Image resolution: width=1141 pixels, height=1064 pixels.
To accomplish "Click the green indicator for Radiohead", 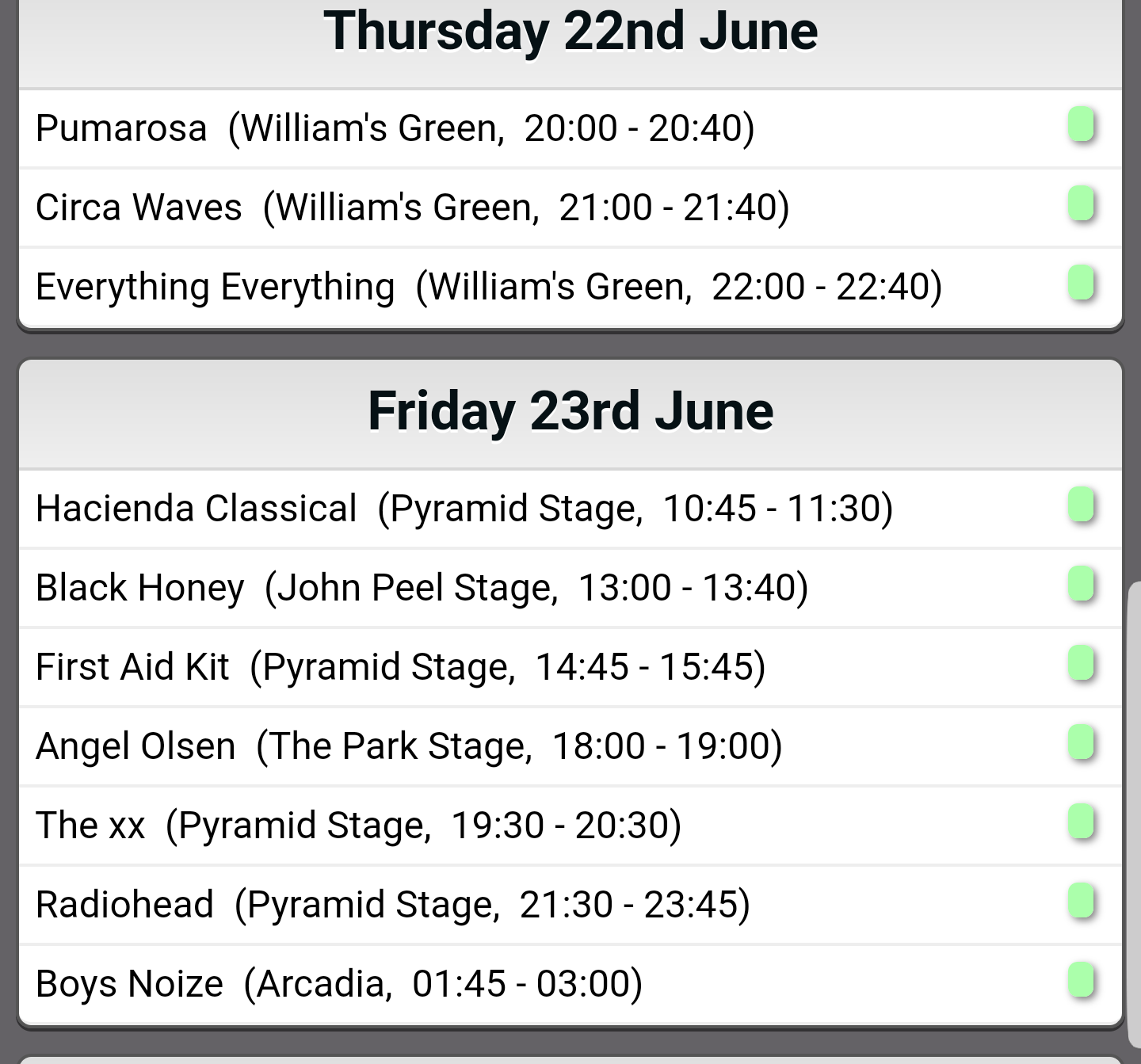I will click(x=1081, y=902).
